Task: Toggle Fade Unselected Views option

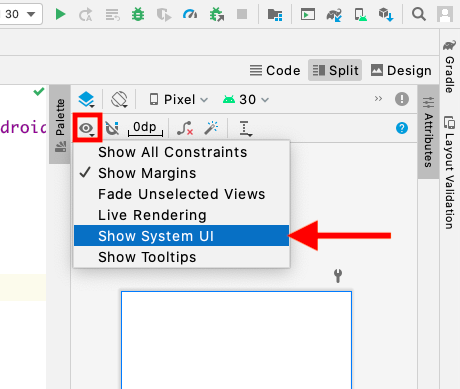Action: click(181, 194)
